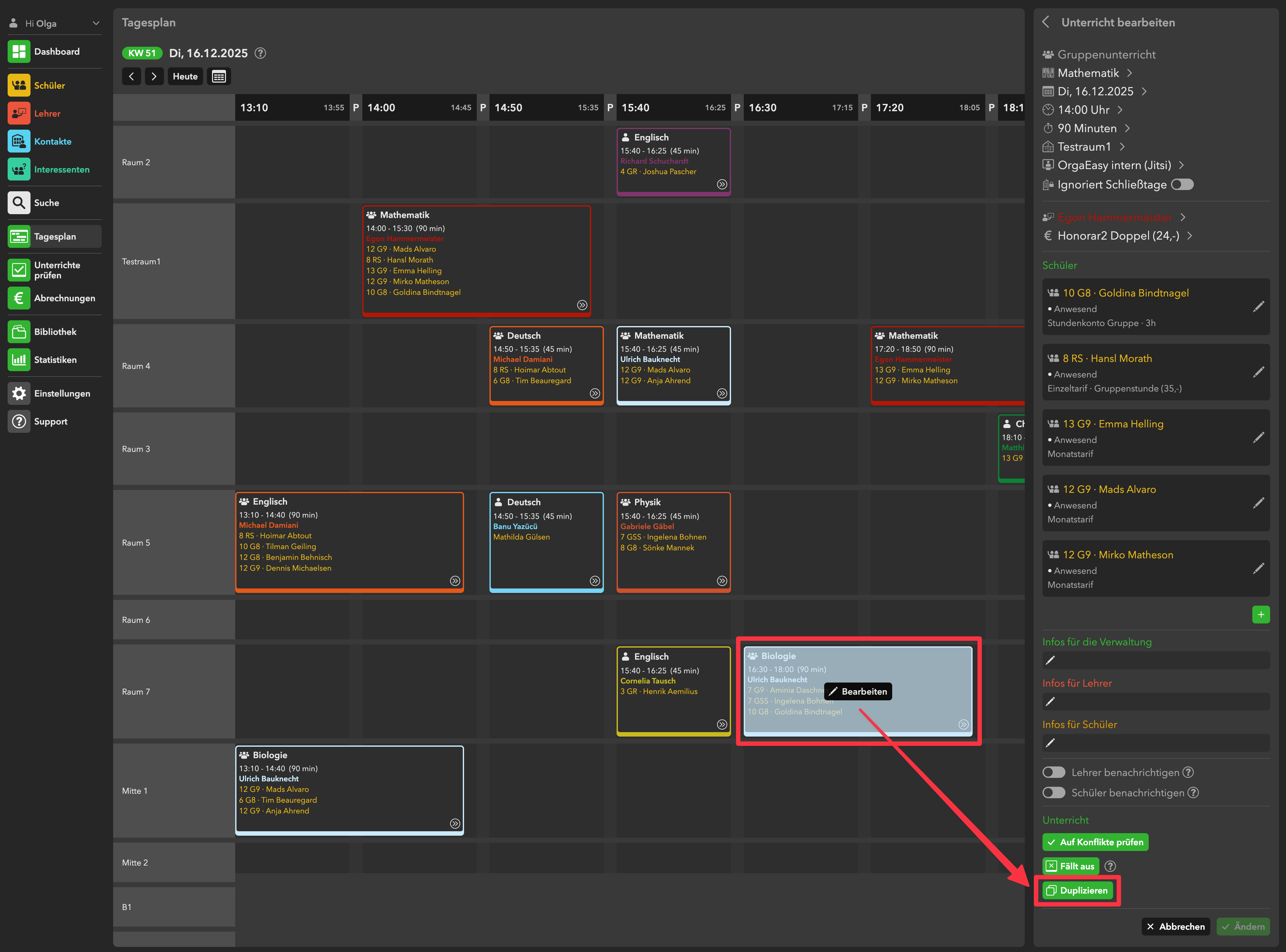The image size is (1286, 952).
Task: Edit student Goldina Bindtnagel with pencil icon
Action: coord(1258,307)
